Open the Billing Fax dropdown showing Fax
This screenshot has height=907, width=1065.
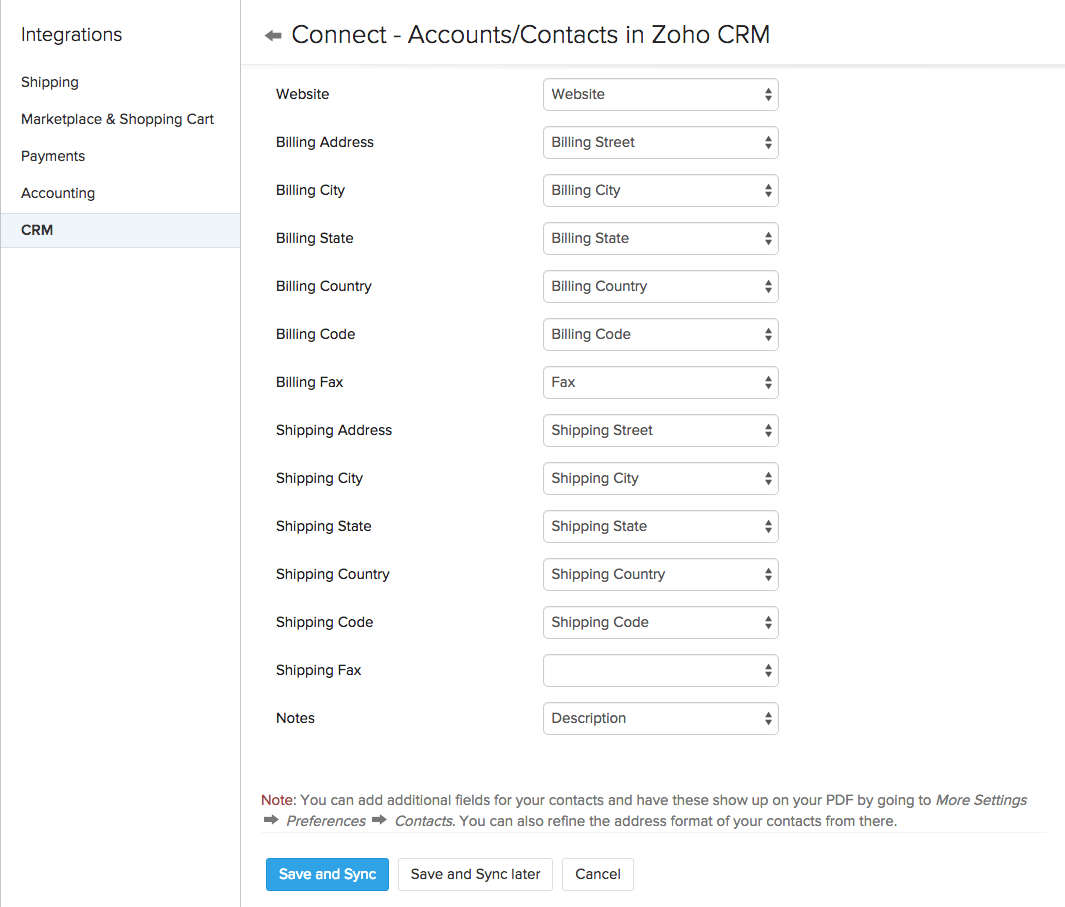pos(660,382)
